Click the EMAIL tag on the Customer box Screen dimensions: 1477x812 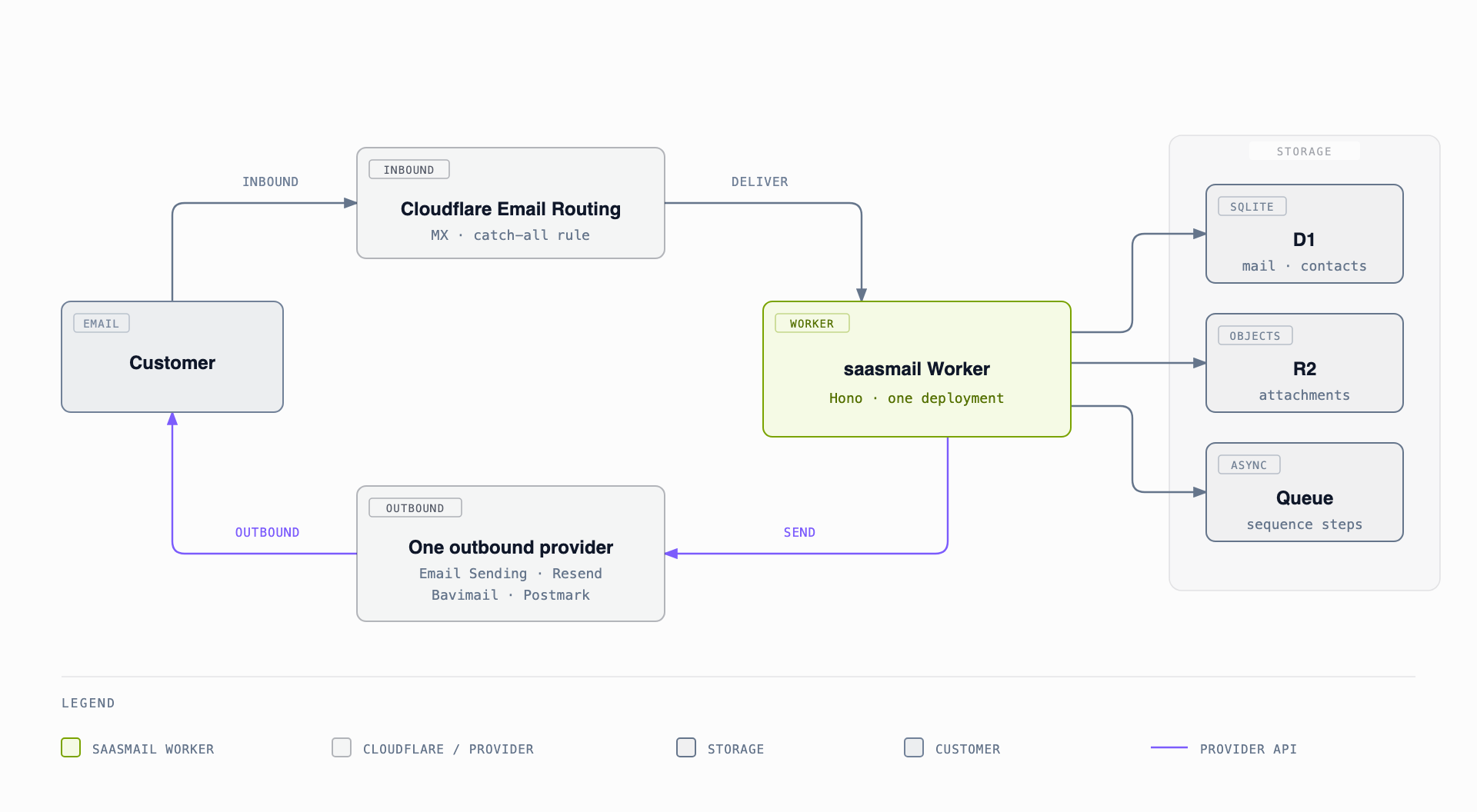pos(102,324)
